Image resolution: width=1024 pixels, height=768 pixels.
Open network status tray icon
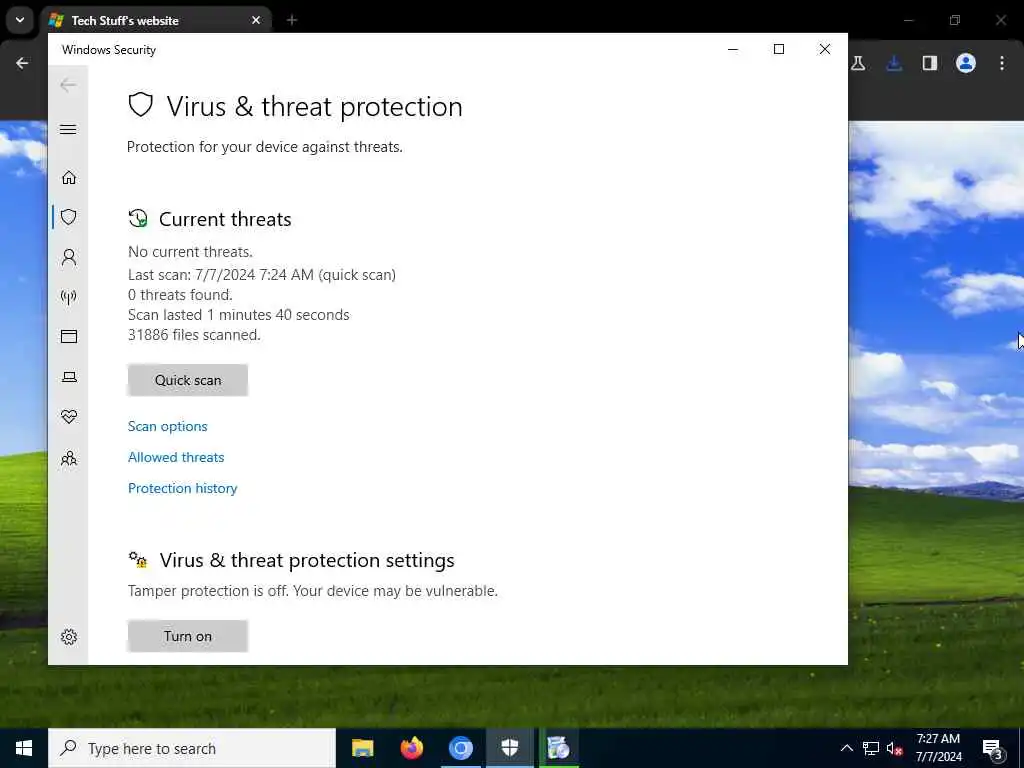click(871, 748)
